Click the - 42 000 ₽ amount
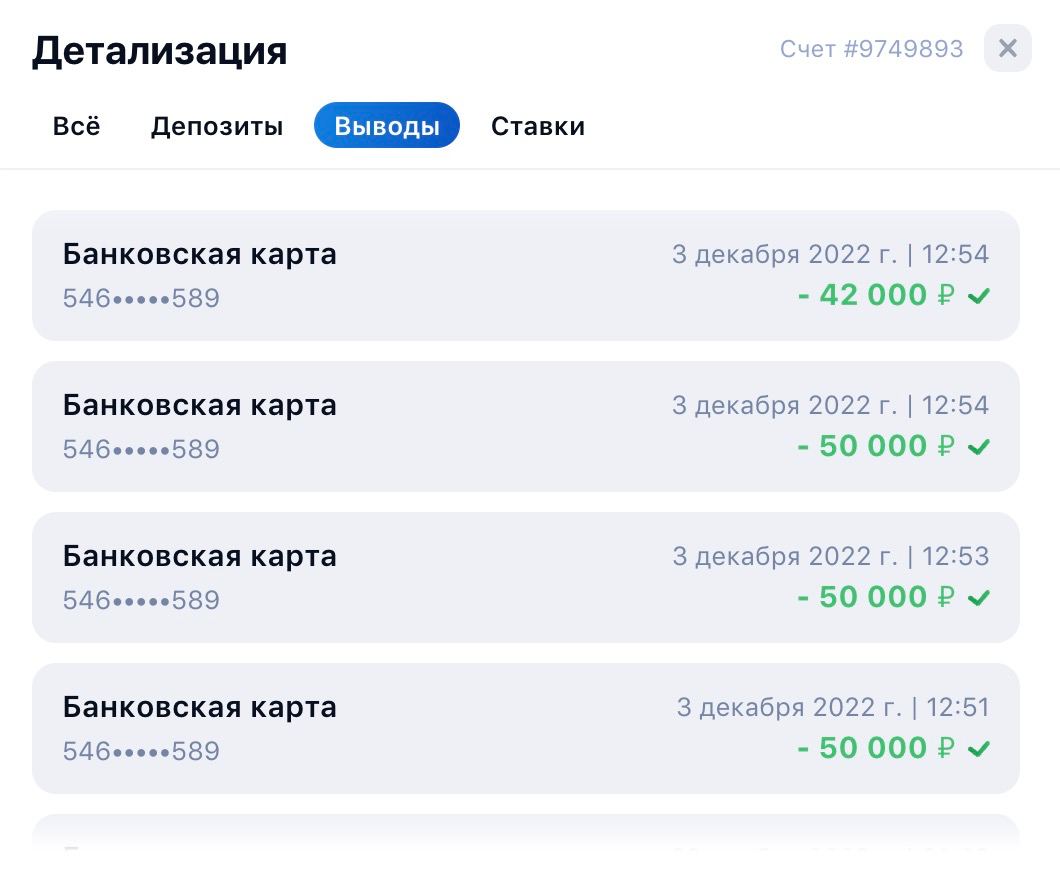The height and width of the screenshot is (880, 1060). coord(876,296)
